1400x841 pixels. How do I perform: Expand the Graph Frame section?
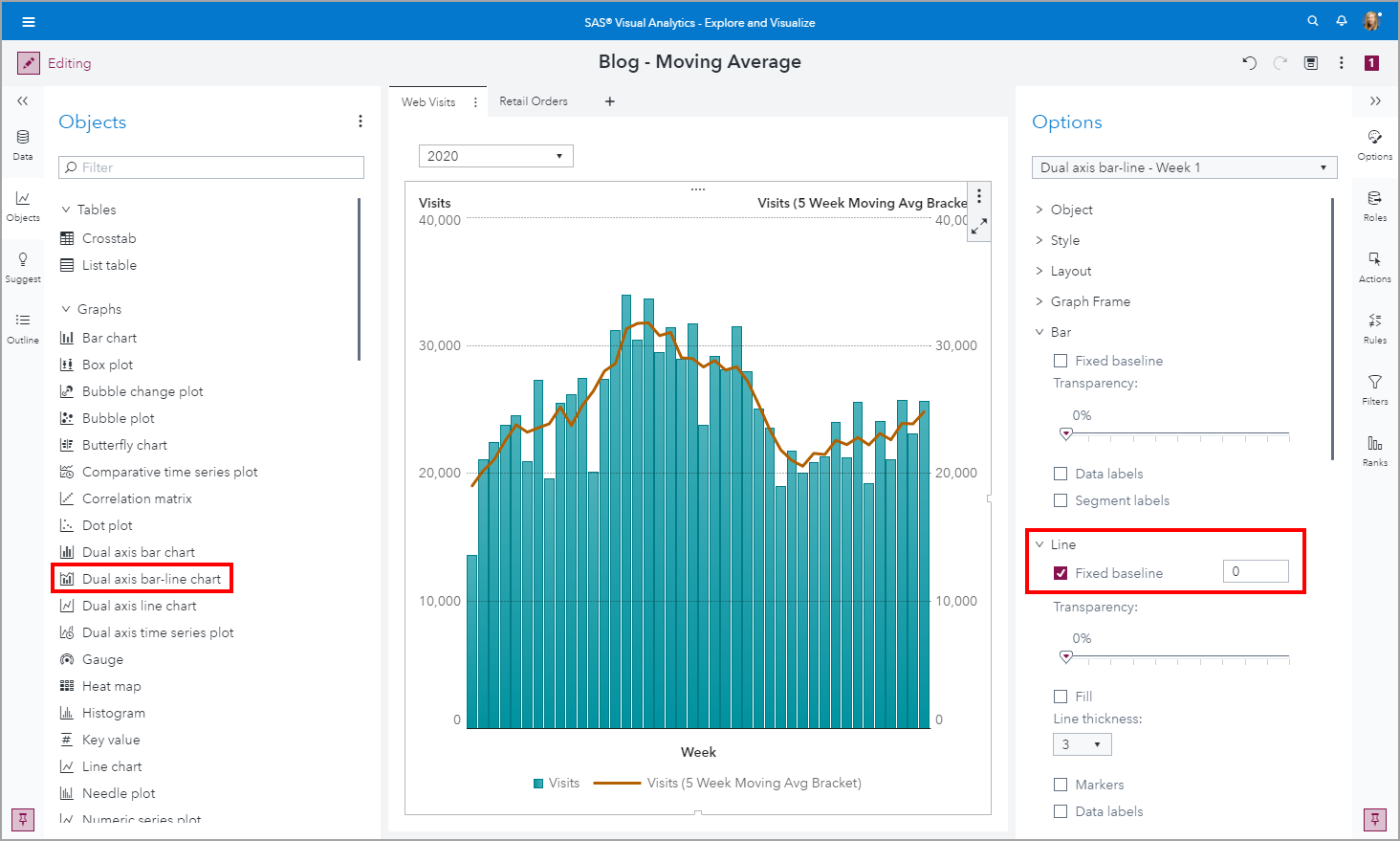1039,301
